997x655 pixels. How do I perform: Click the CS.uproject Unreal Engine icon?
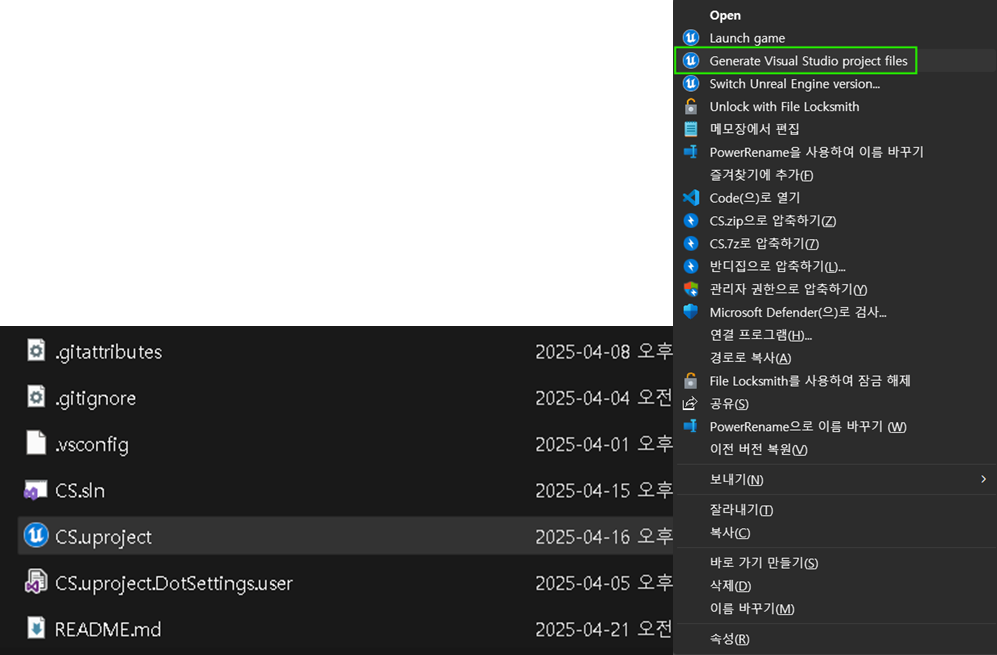(x=36, y=535)
